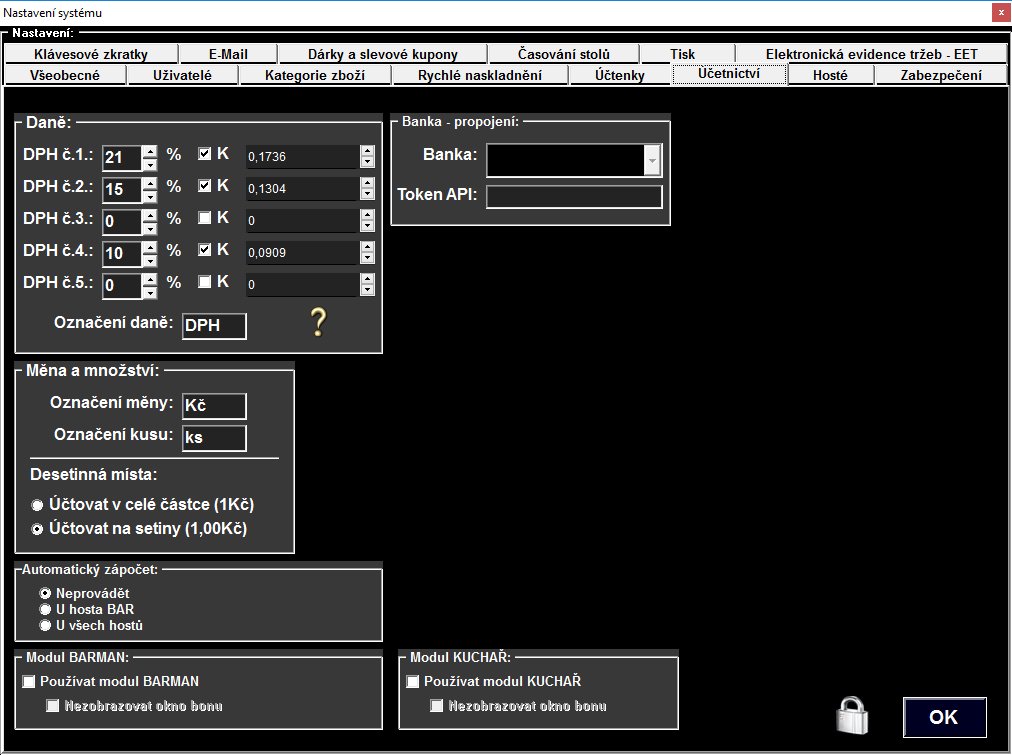Viewport: 1012px width, 755px height.
Task: Switch to the Uživatelé tab
Action: [182, 75]
